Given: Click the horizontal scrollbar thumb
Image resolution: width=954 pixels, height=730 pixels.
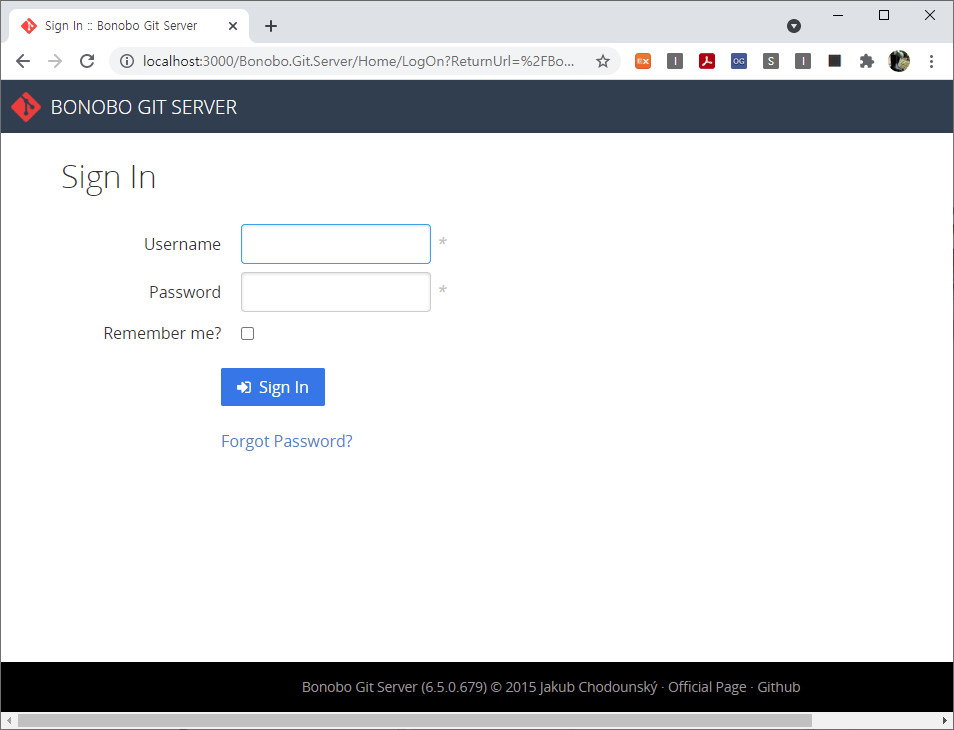Looking at the screenshot, I should 414,721.
